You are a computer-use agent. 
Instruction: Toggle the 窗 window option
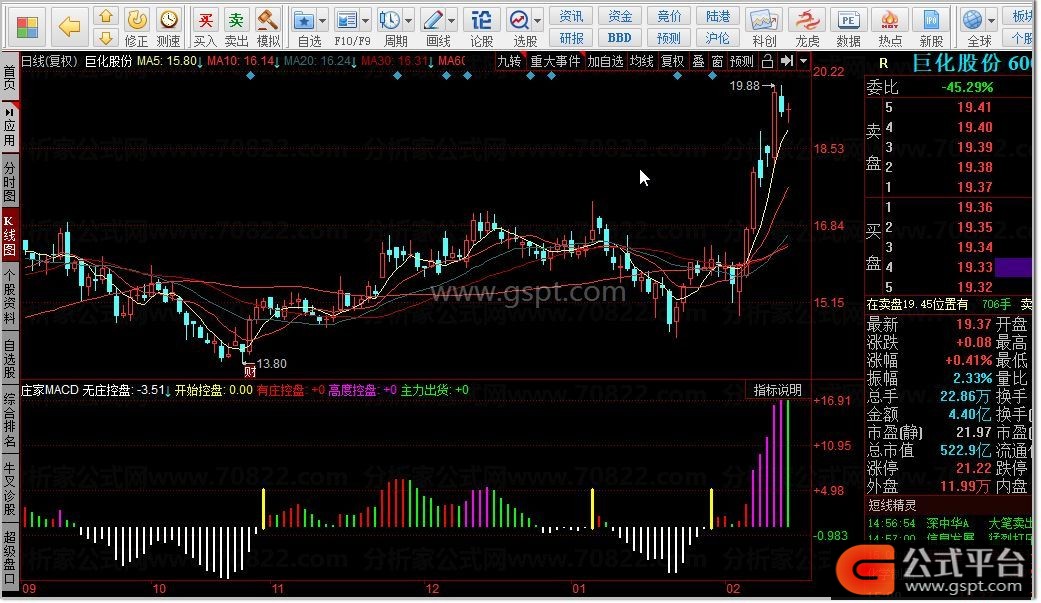click(x=717, y=62)
